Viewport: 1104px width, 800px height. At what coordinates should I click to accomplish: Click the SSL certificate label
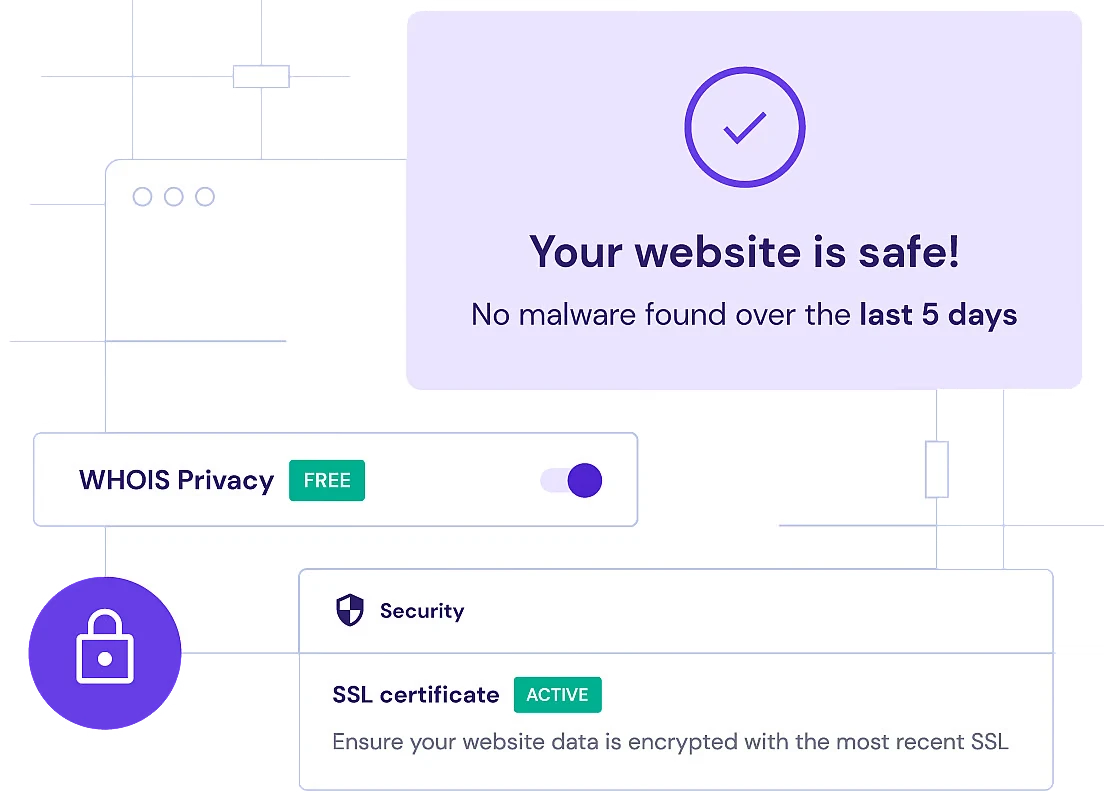click(415, 695)
